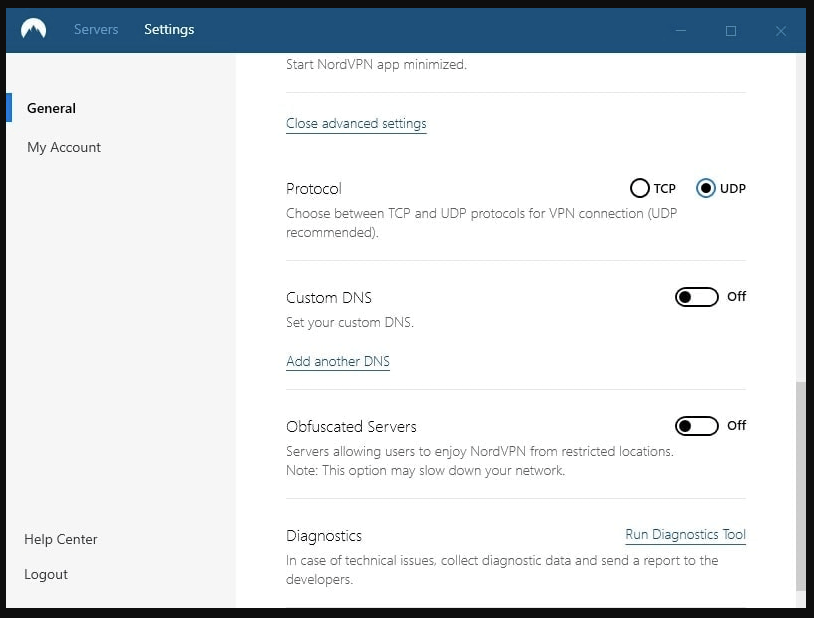This screenshot has width=814, height=618.
Task: Toggle the Custom DNS switch
Action: pos(697,297)
